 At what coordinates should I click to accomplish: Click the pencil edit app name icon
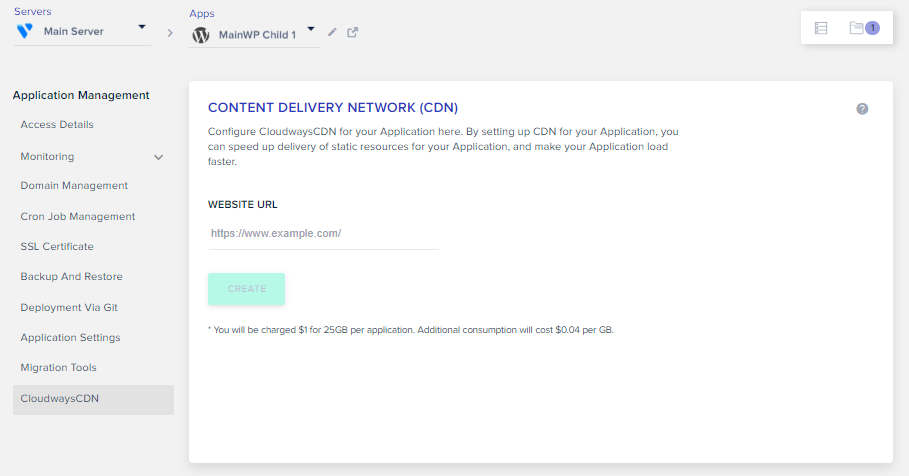pos(332,32)
